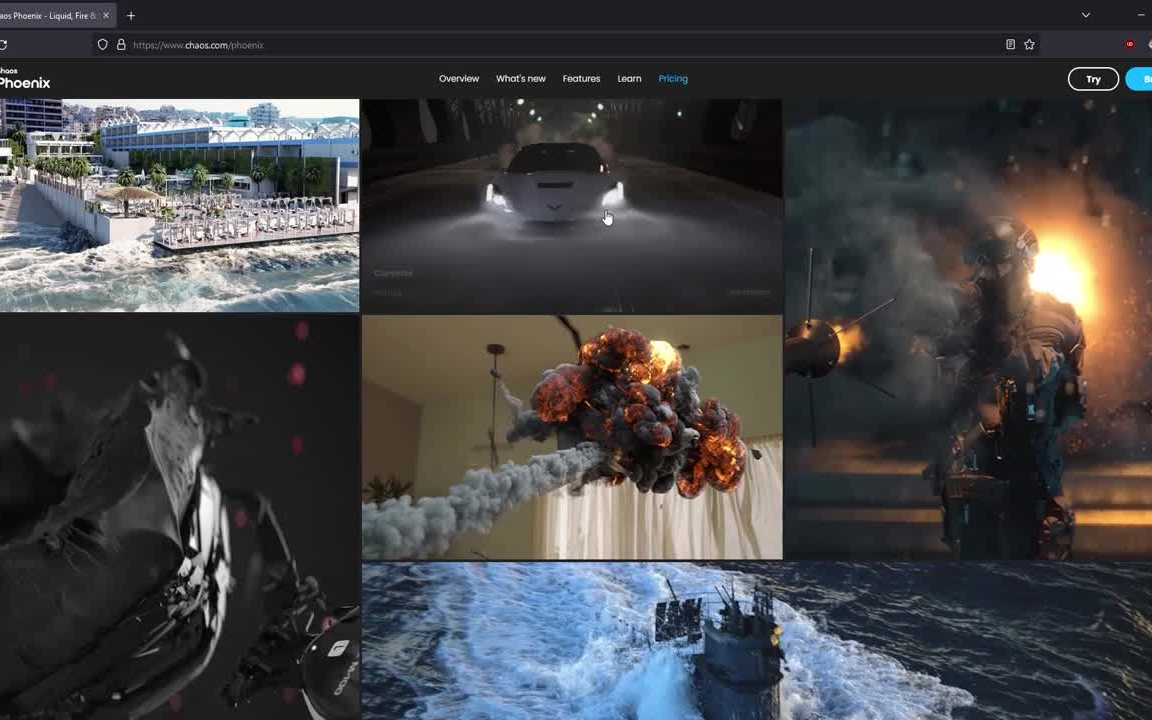Open the Overview nav item
1152x720 pixels.
(x=458, y=79)
